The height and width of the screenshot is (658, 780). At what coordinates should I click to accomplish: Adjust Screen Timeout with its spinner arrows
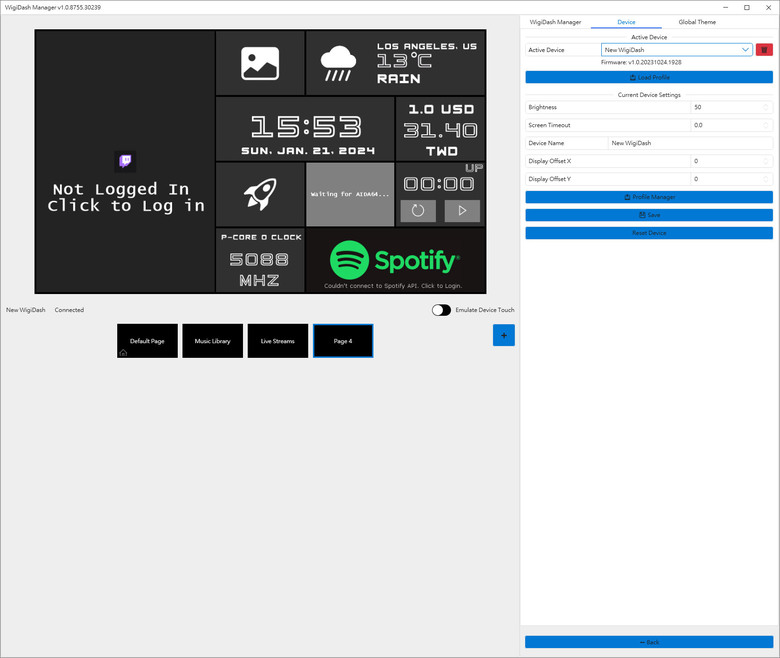(766, 125)
